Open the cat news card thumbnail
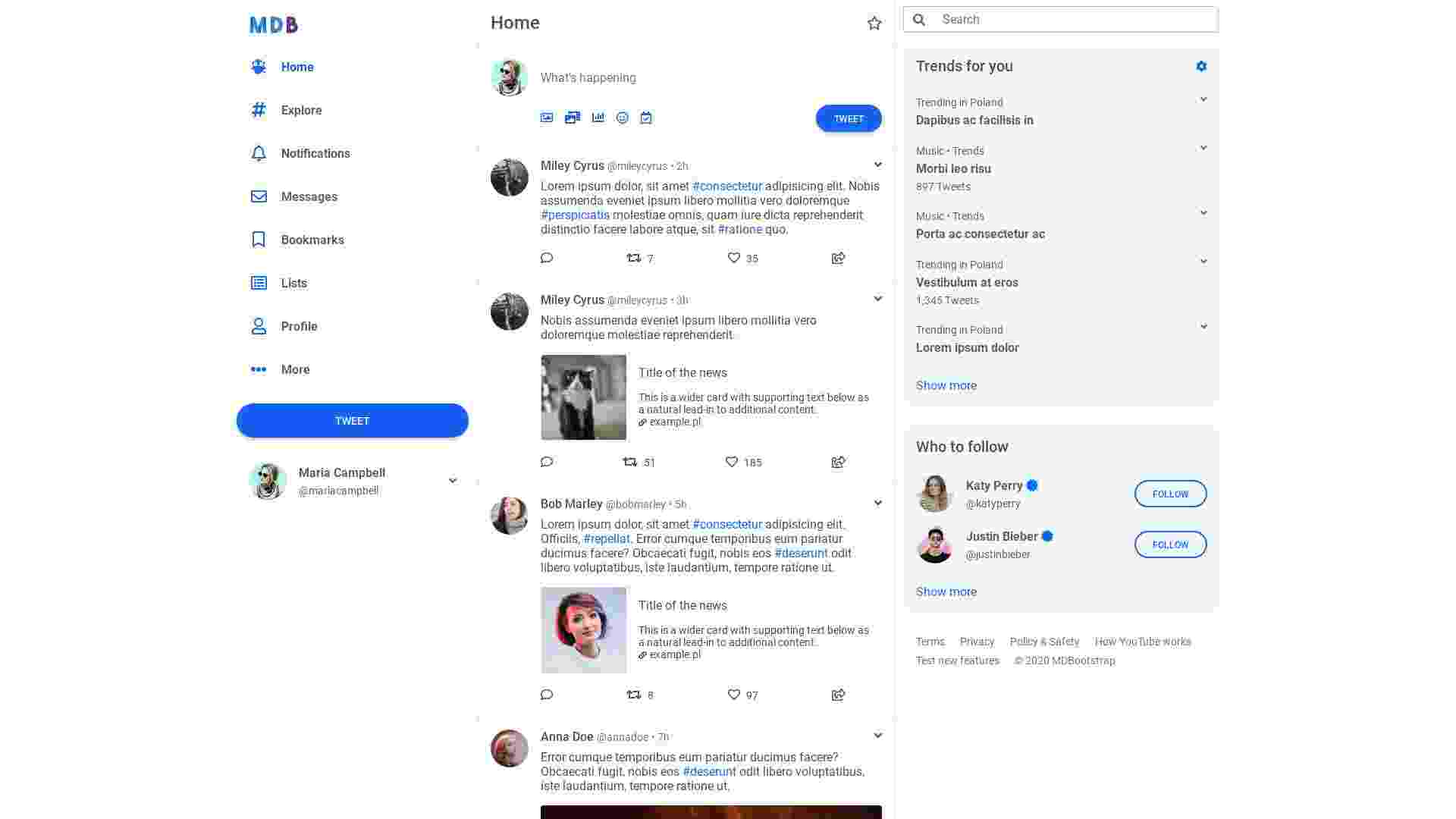The width and height of the screenshot is (1456, 819). pos(583,397)
